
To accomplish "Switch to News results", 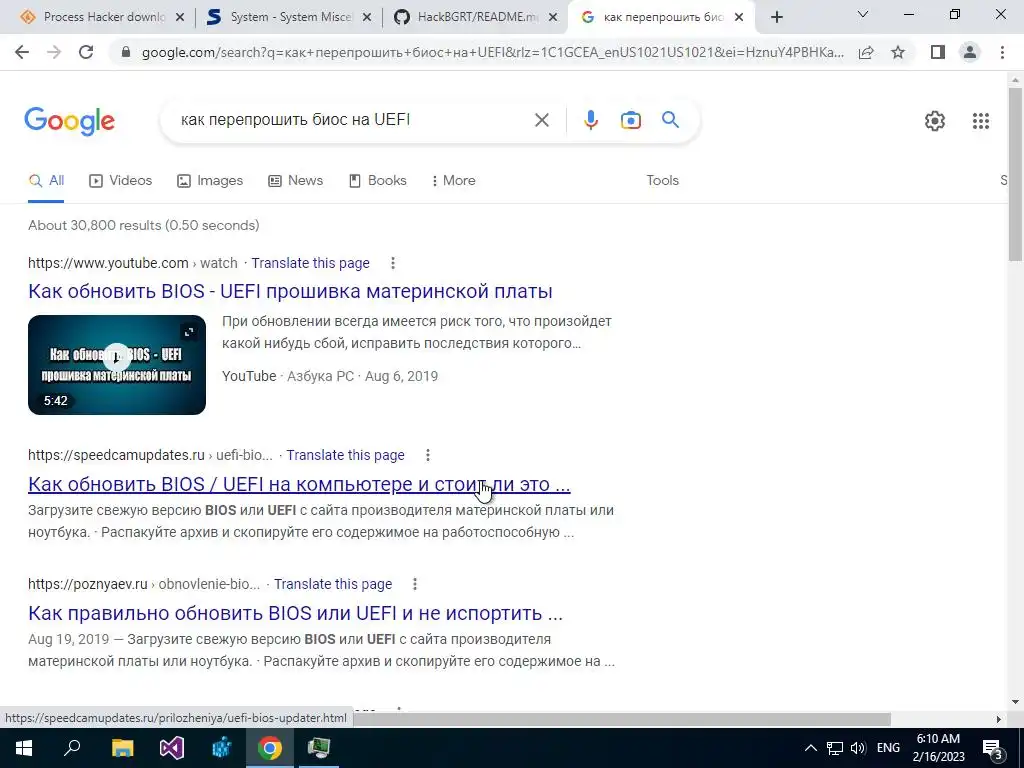I will click(295, 181).
